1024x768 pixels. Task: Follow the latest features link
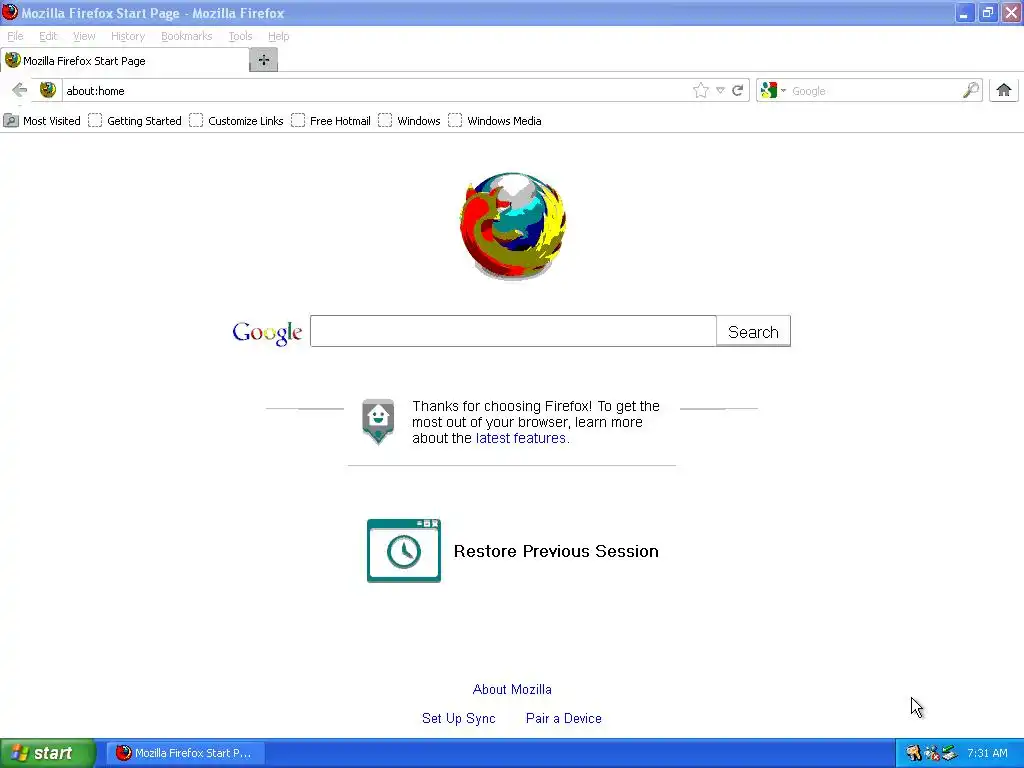(x=522, y=438)
